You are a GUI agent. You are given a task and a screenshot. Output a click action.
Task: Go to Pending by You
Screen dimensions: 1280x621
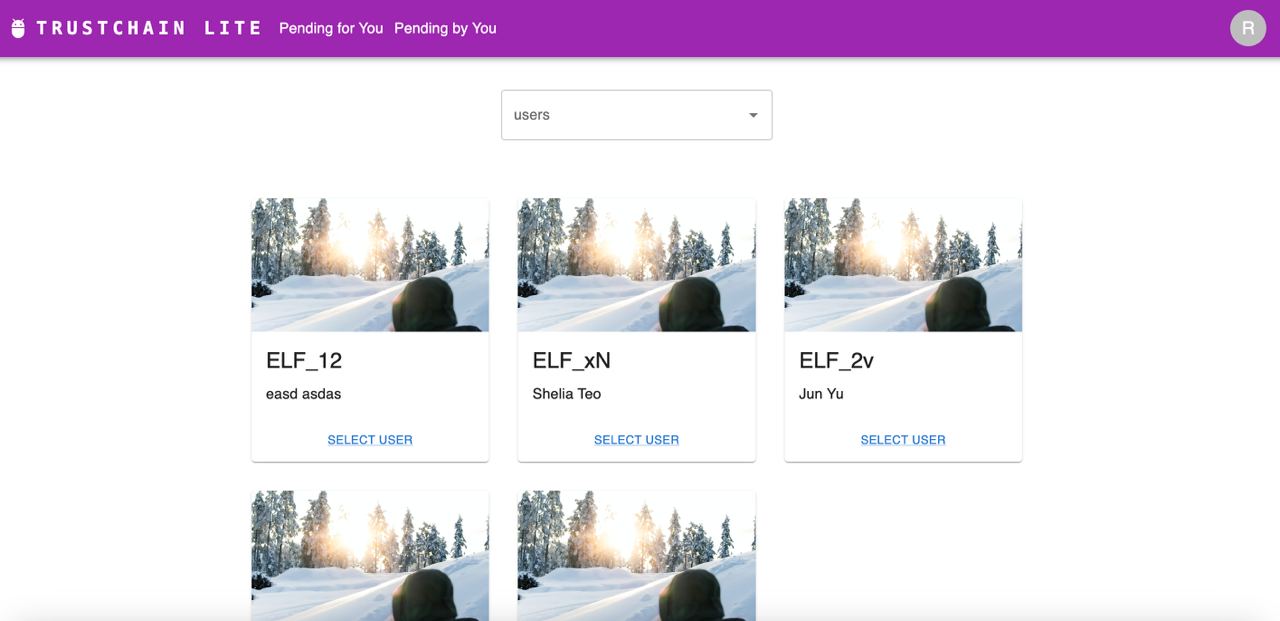point(445,28)
